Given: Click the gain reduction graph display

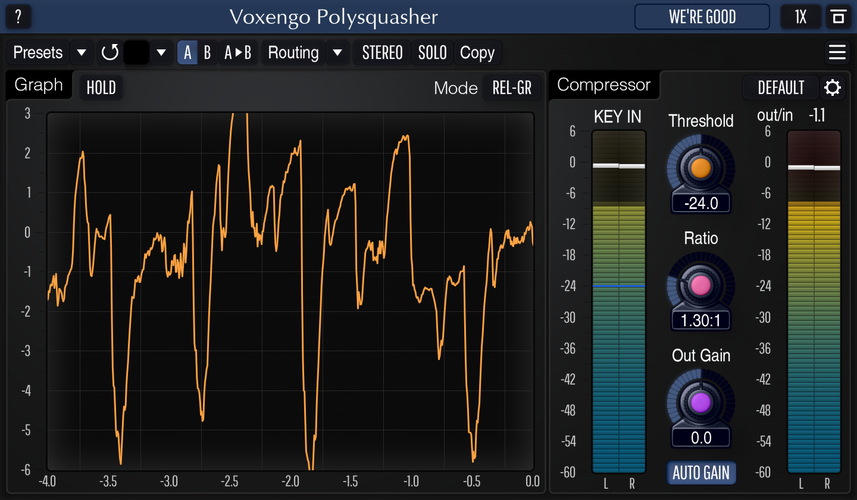Looking at the screenshot, I should click(290, 291).
